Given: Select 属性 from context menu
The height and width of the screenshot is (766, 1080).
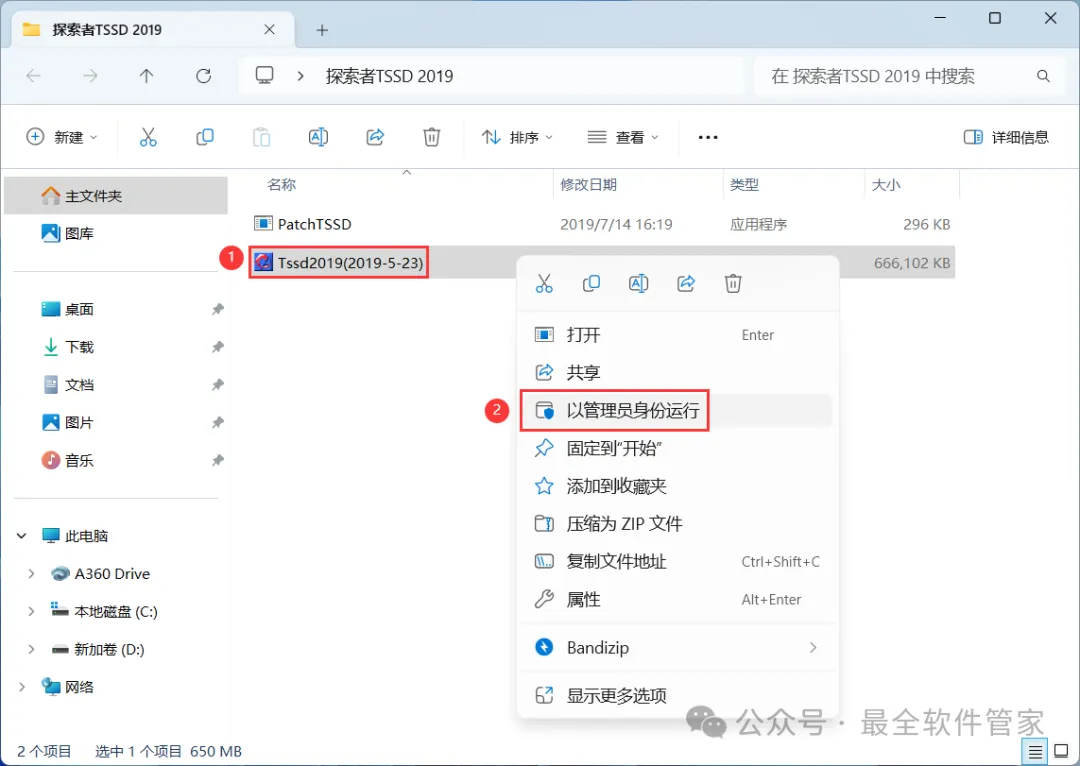Looking at the screenshot, I should tap(677, 599).
